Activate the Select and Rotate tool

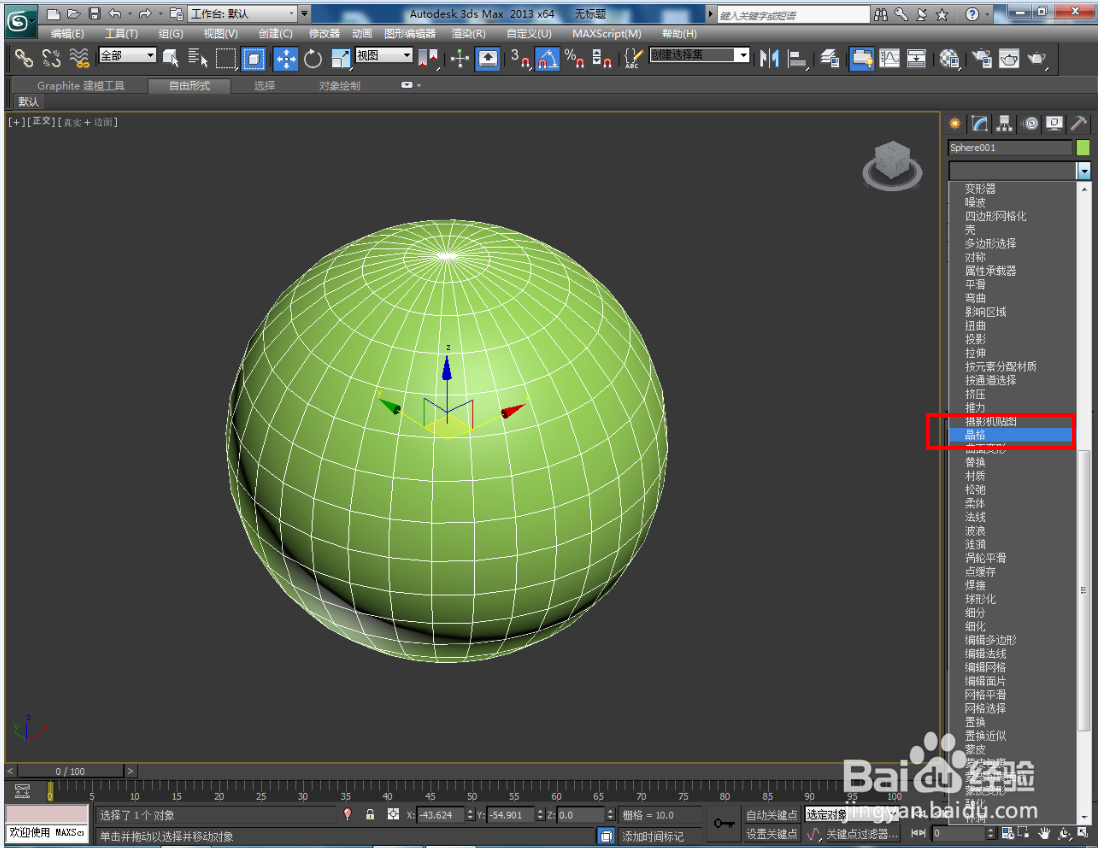point(313,58)
